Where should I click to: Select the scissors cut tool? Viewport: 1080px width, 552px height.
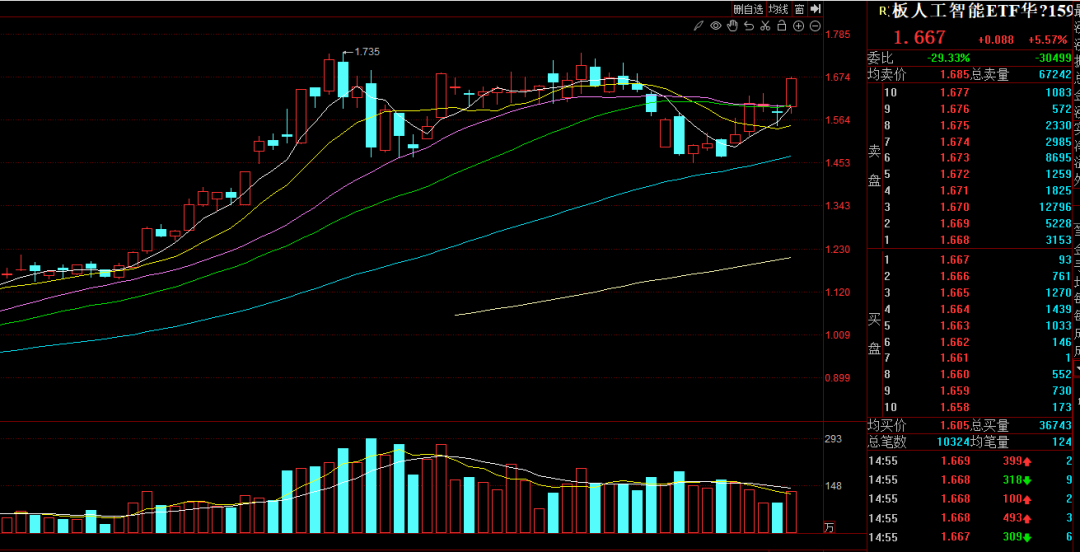(x=764, y=26)
